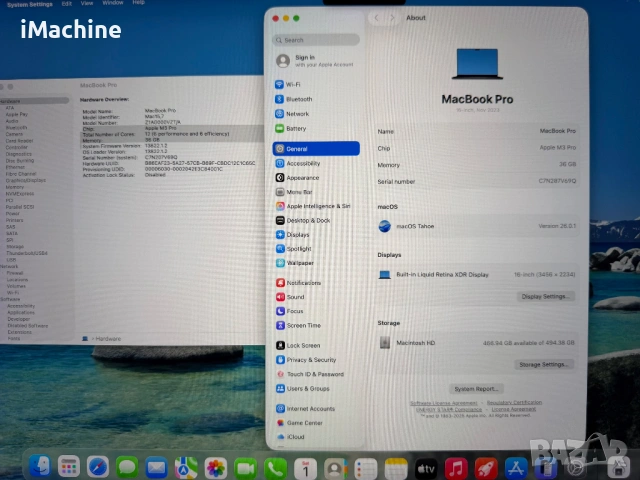
Task: Open the Edit menu in menu bar
Action: coord(67,3)
